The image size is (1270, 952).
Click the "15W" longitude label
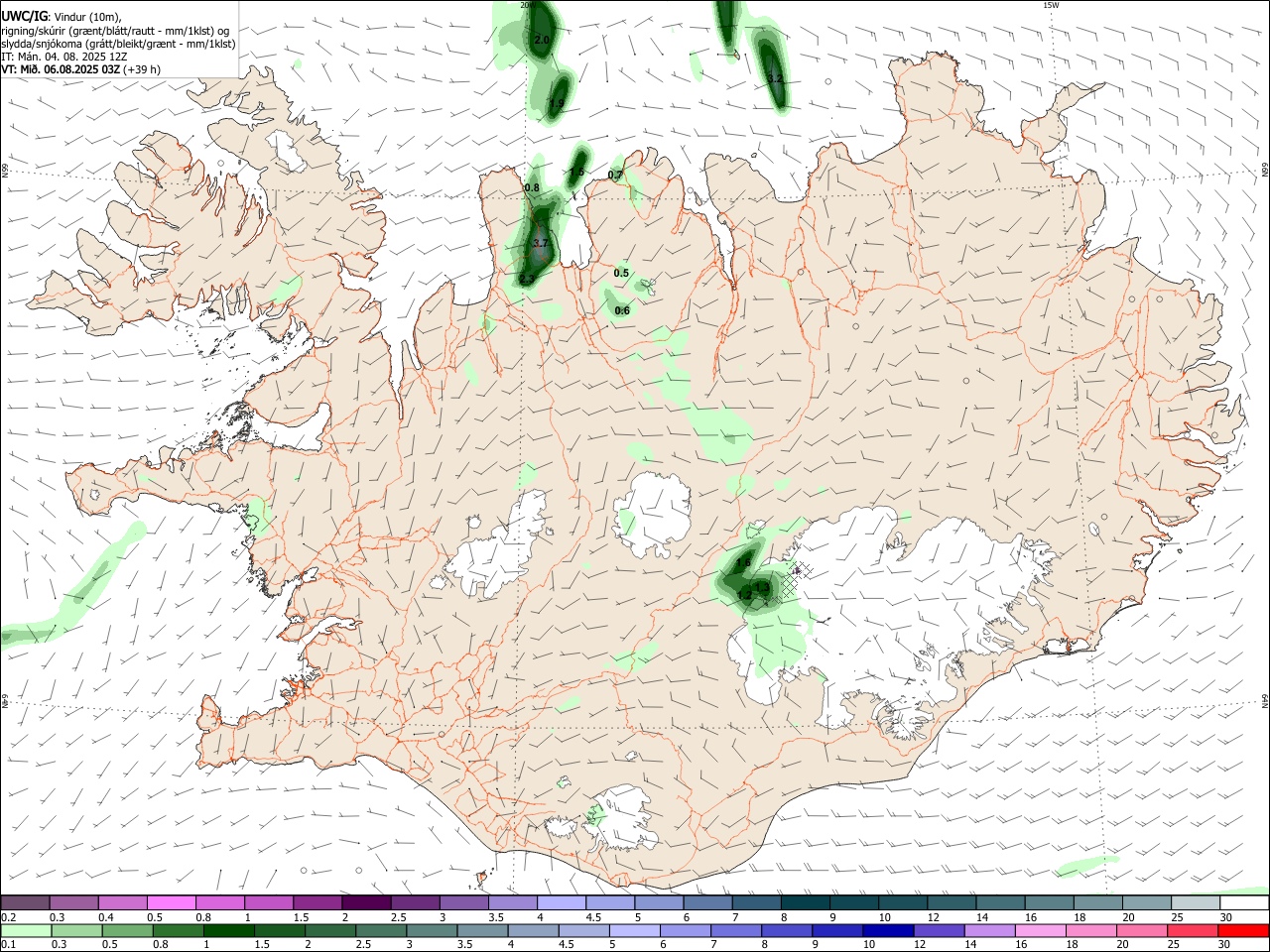(x=1051, y=5)
